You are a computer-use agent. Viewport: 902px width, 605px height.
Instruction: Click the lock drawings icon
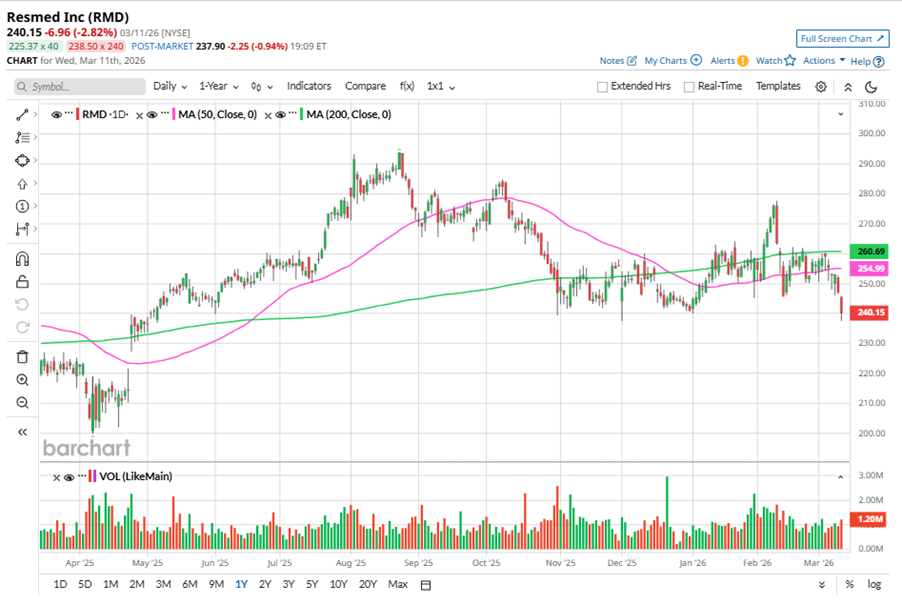click(x=22, y=282)
